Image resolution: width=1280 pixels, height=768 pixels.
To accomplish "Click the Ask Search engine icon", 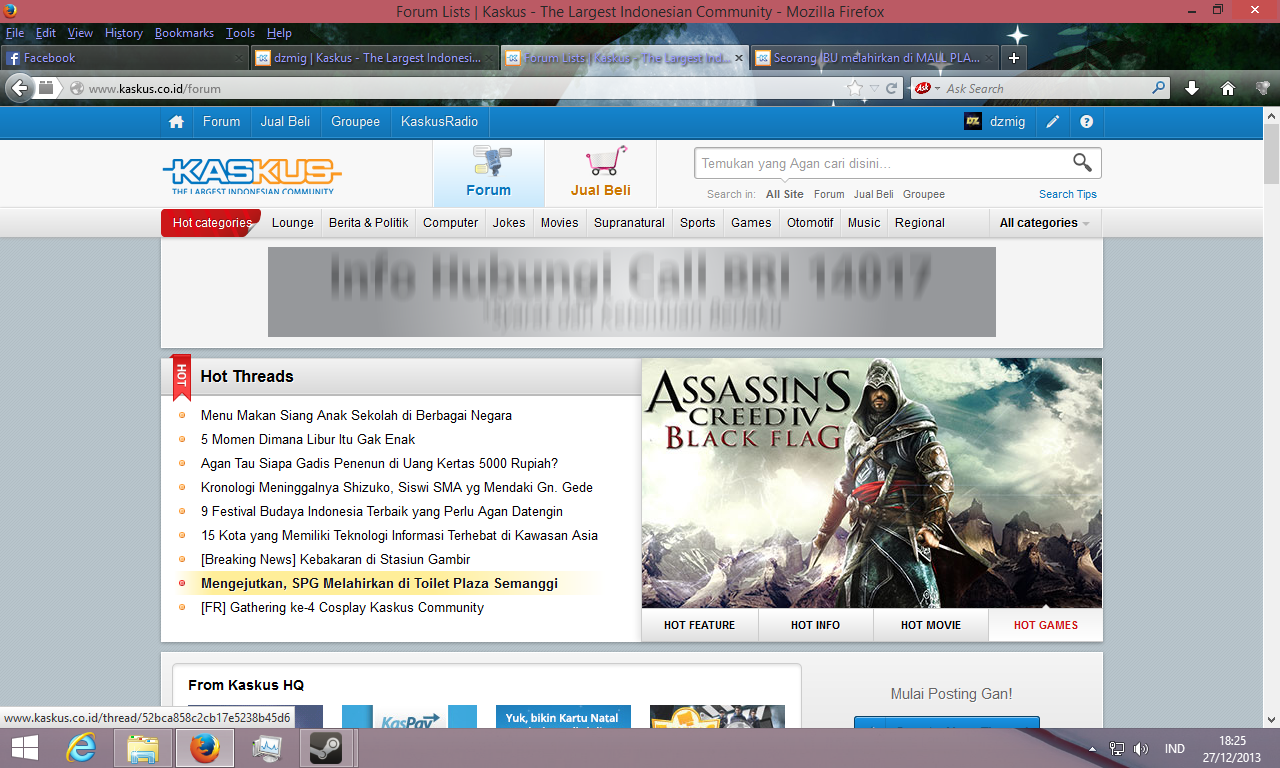I will click(923, 88).
